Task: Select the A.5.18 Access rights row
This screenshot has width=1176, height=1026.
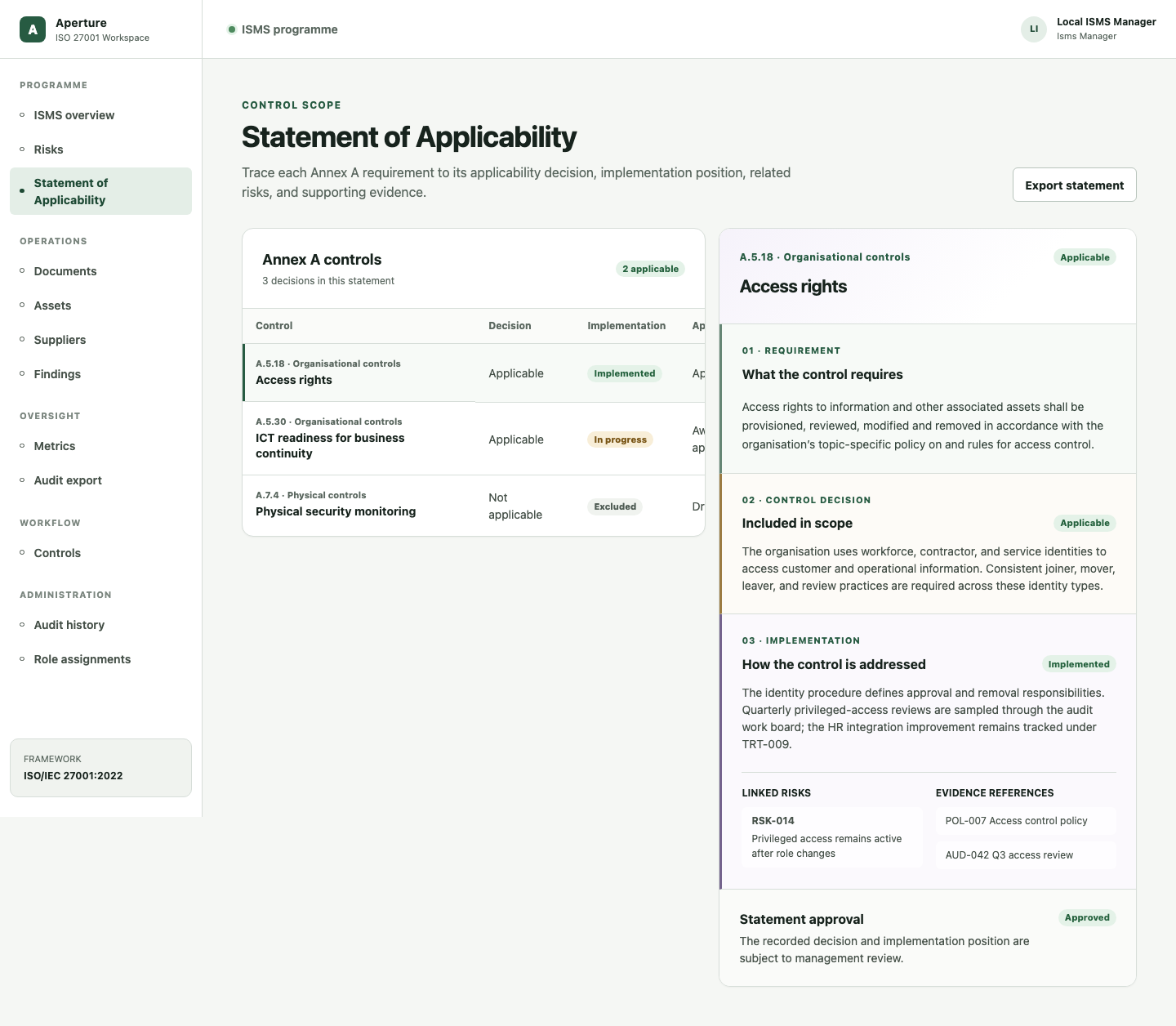Action: click(474, 372)
